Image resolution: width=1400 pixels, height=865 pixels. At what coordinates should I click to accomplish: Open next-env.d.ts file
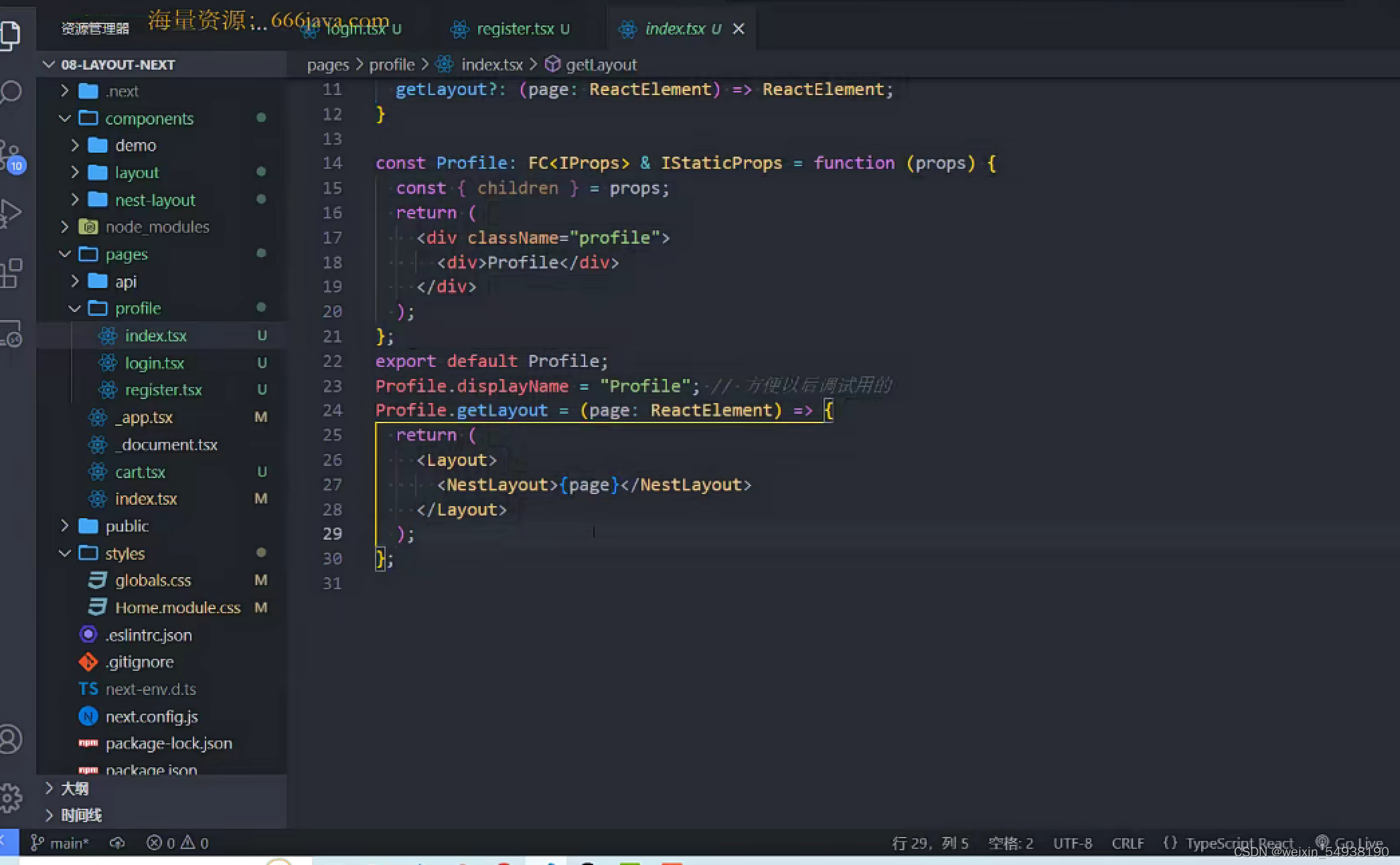[x=161, y=689]
